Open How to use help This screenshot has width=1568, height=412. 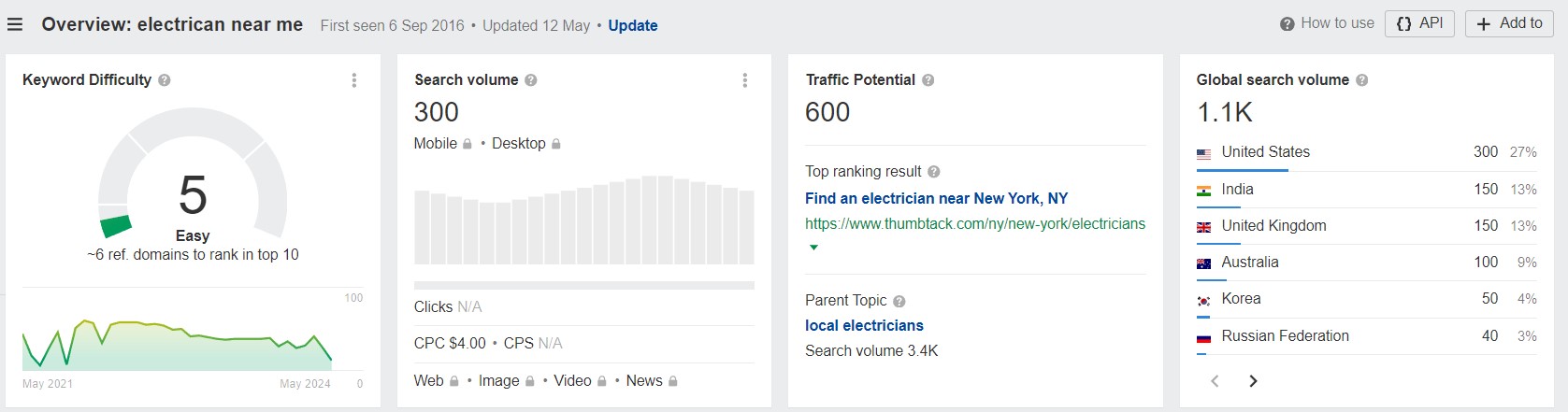pos(1327,23)
